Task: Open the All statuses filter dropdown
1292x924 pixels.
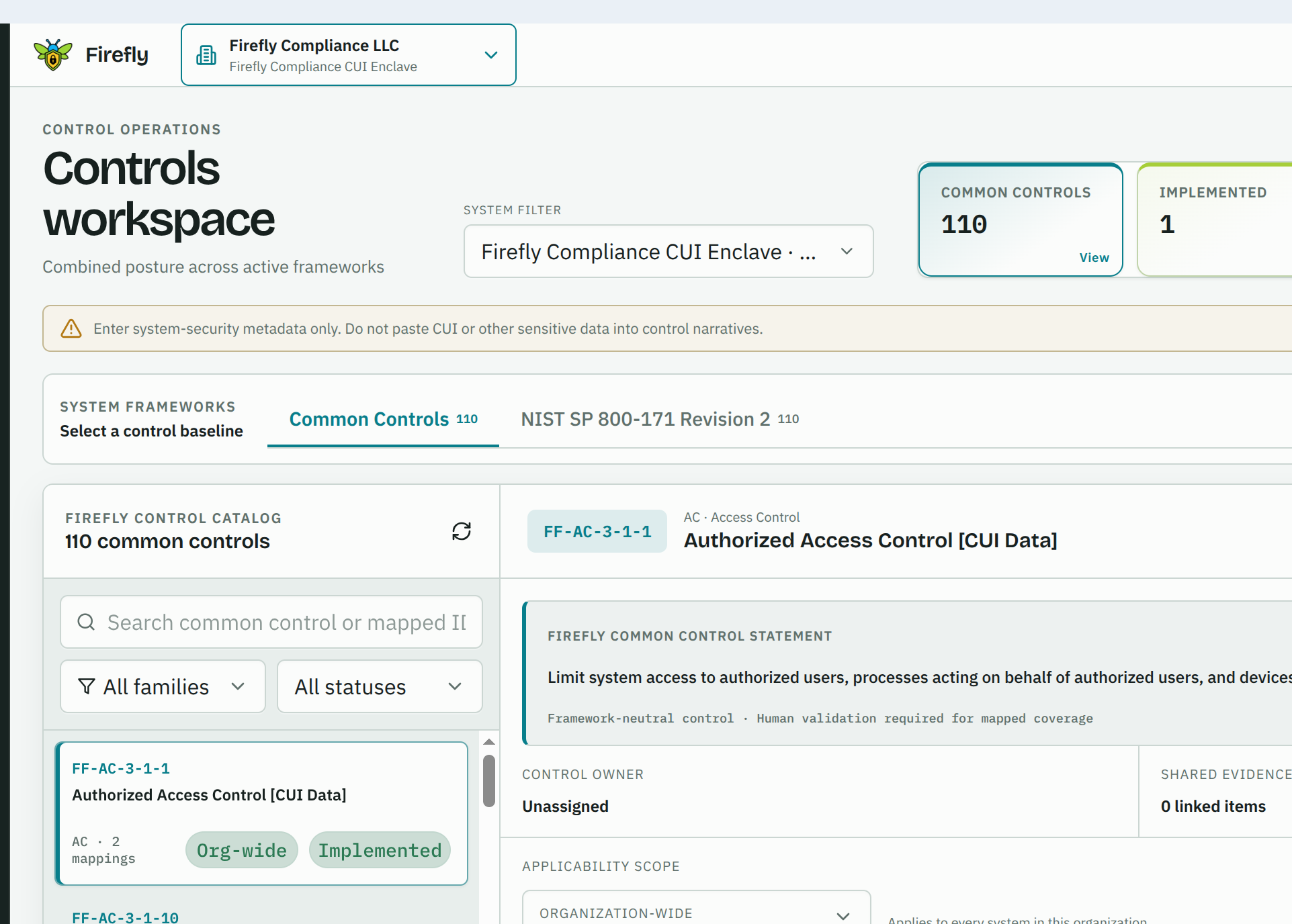Action: [380, 686]
